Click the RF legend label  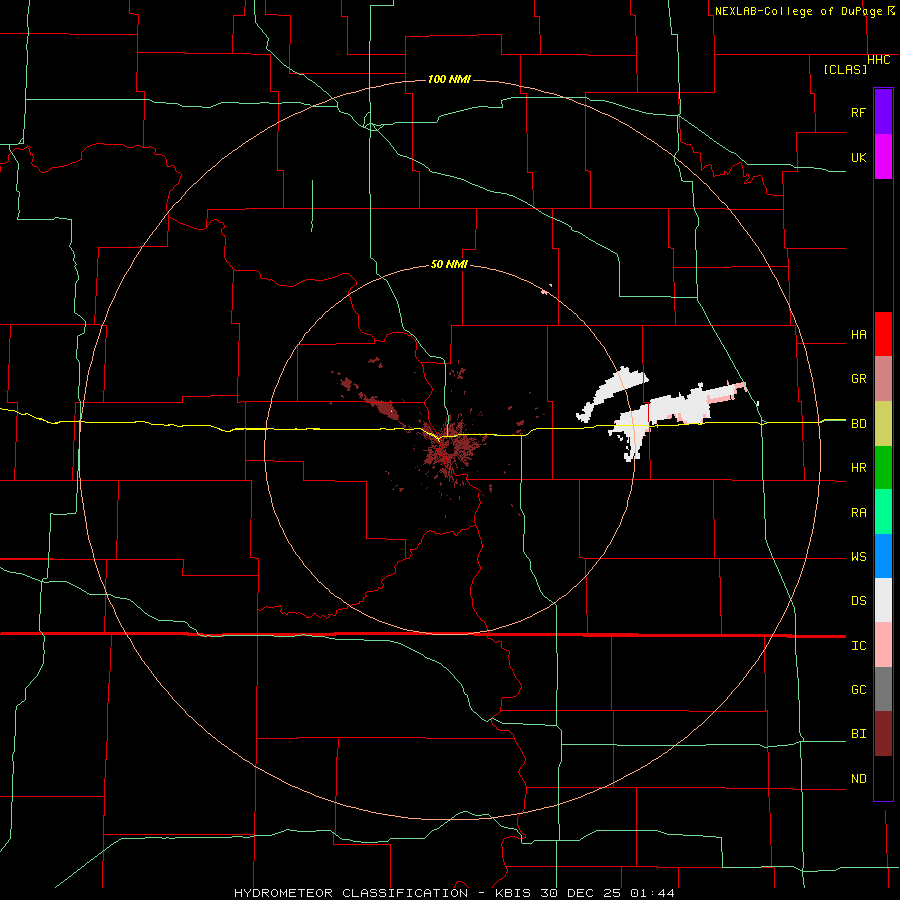click(x=858, y=112)
